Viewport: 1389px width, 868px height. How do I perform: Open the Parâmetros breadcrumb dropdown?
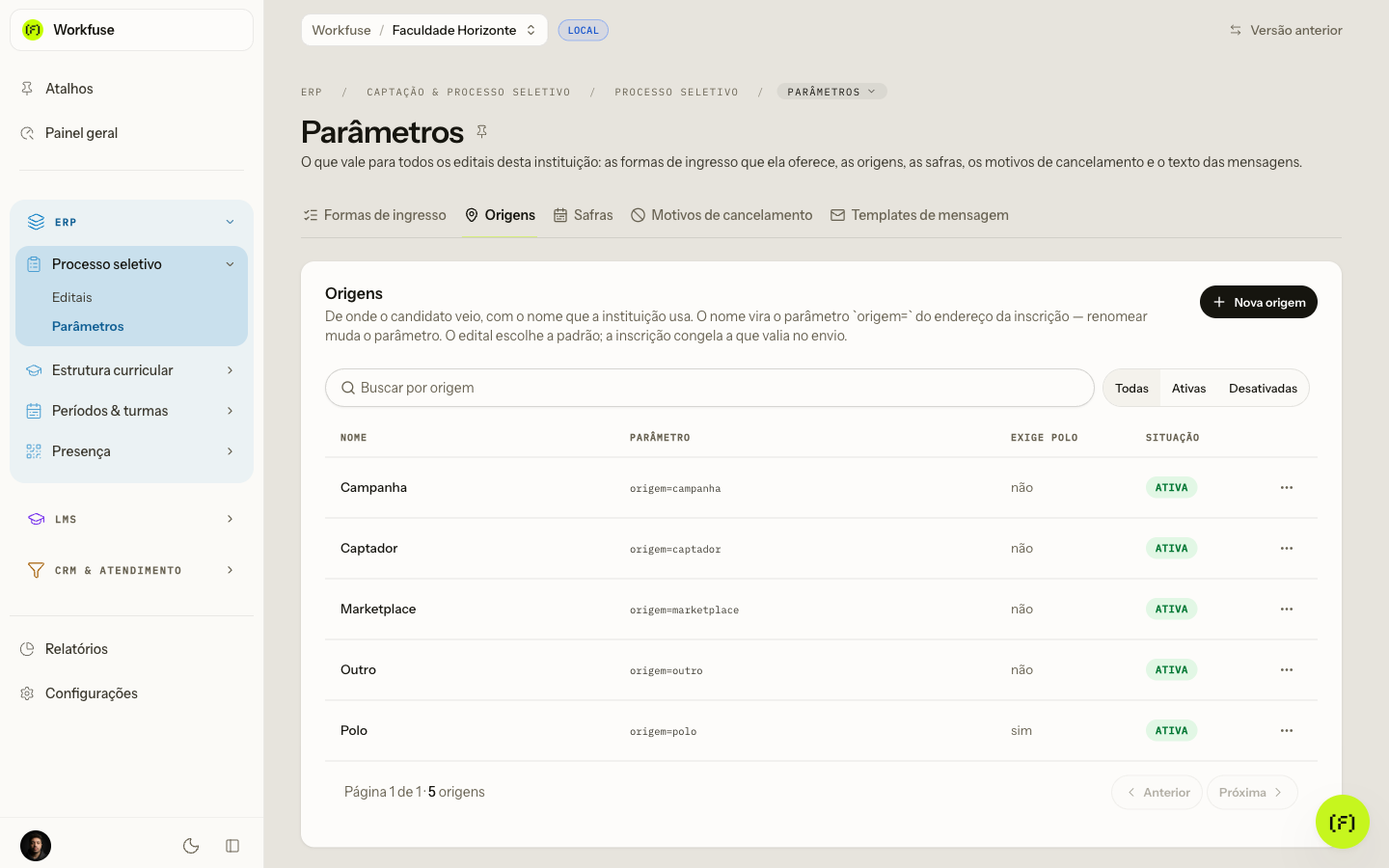831,92
